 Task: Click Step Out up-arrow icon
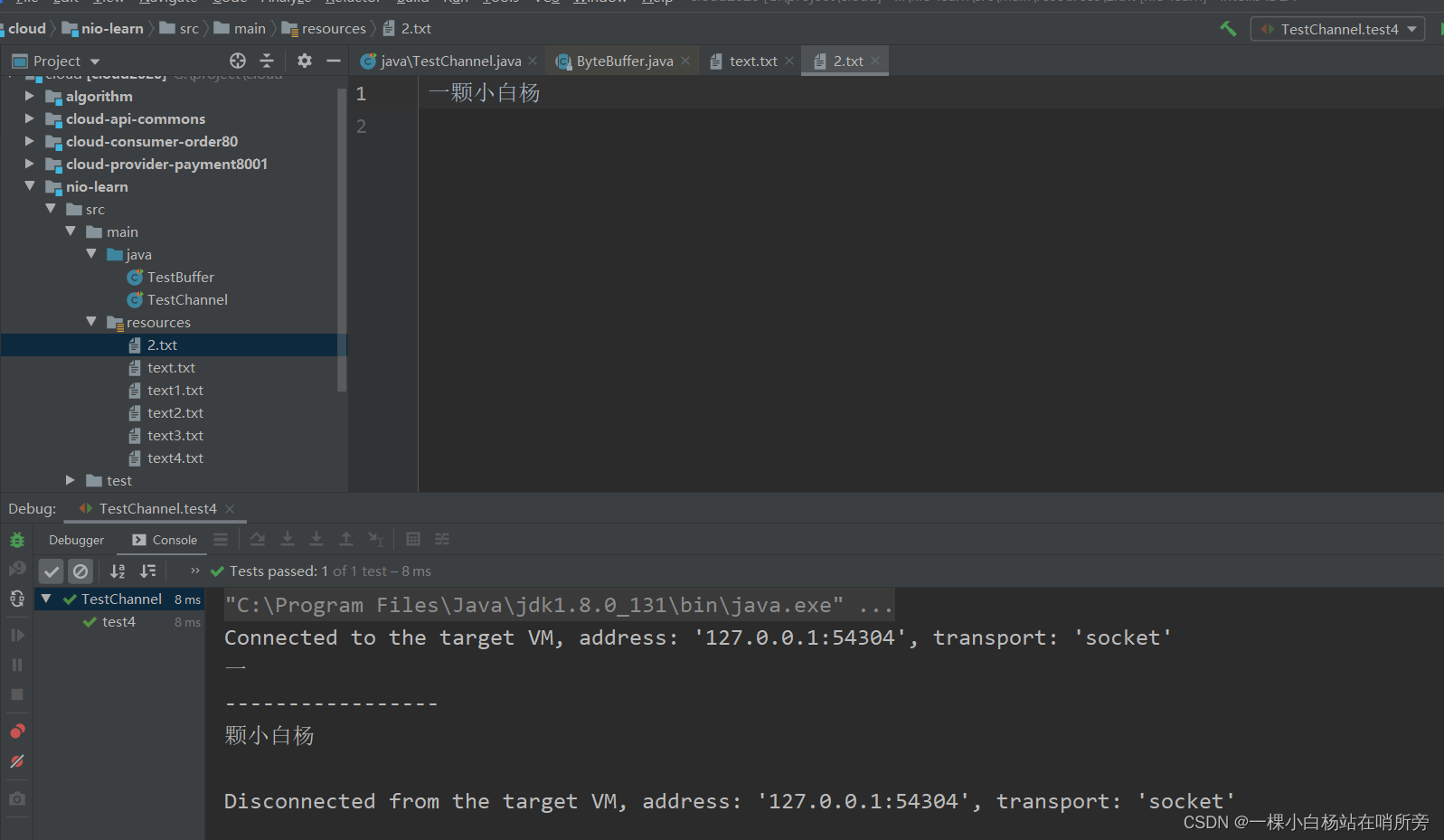tap(346, 540)
